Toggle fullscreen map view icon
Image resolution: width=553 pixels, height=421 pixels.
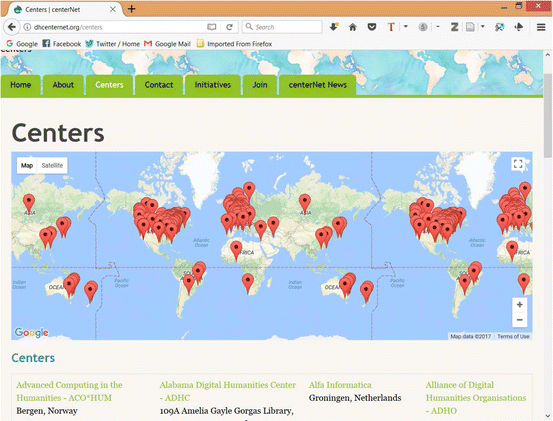[518, 164]
